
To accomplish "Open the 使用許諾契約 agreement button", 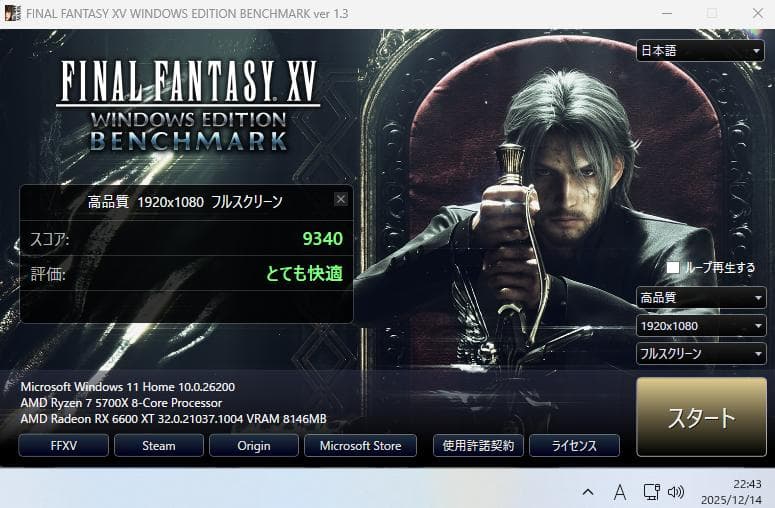I will pos(478,445).
